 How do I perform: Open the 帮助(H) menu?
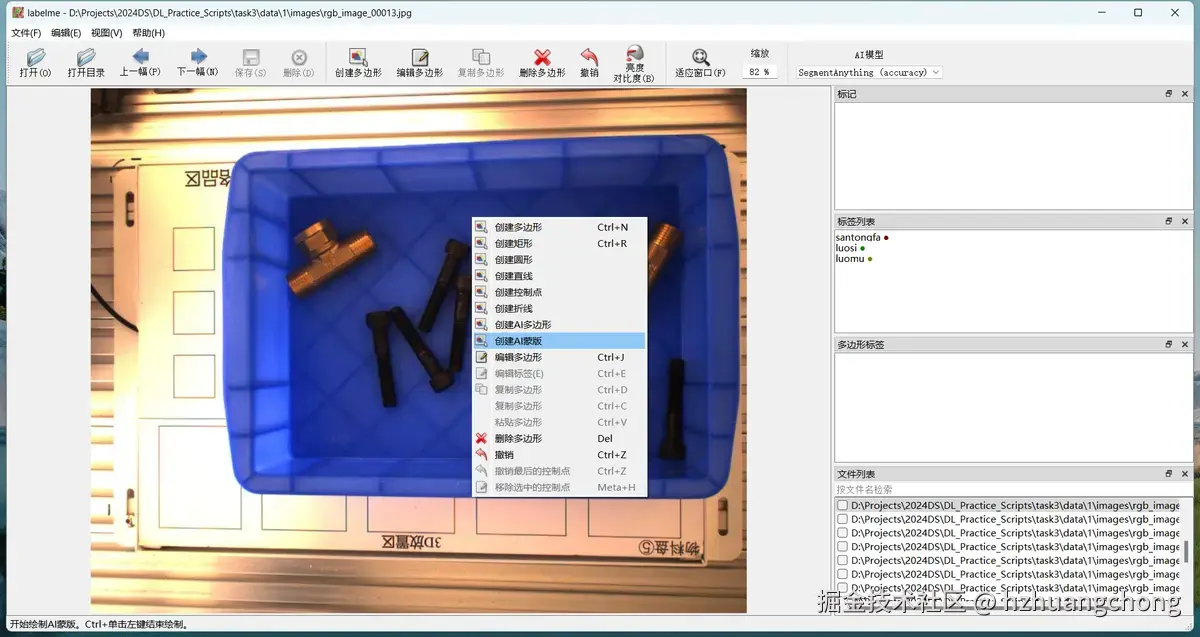click(x=149, y=33)
